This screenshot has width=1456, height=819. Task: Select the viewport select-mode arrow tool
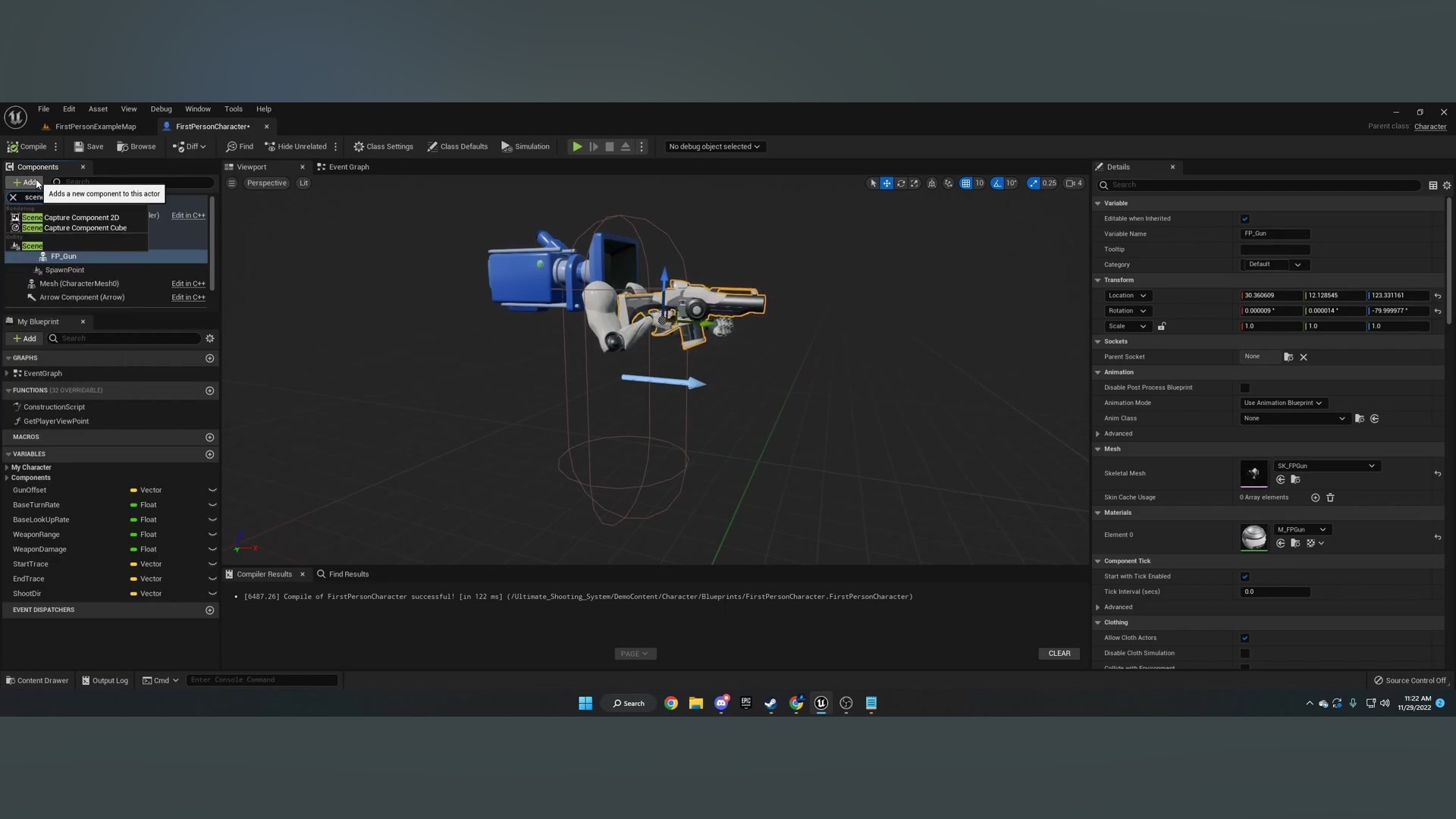[873, 183]
